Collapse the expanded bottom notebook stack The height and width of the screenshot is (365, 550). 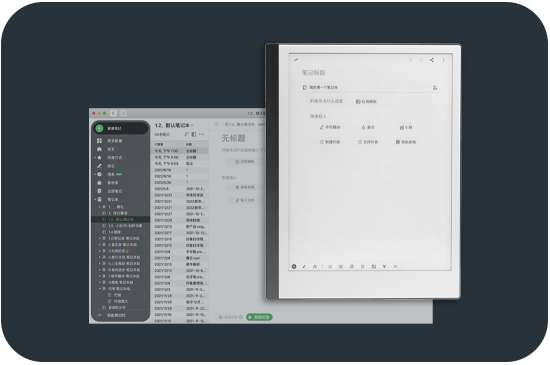tap(99, 289)
